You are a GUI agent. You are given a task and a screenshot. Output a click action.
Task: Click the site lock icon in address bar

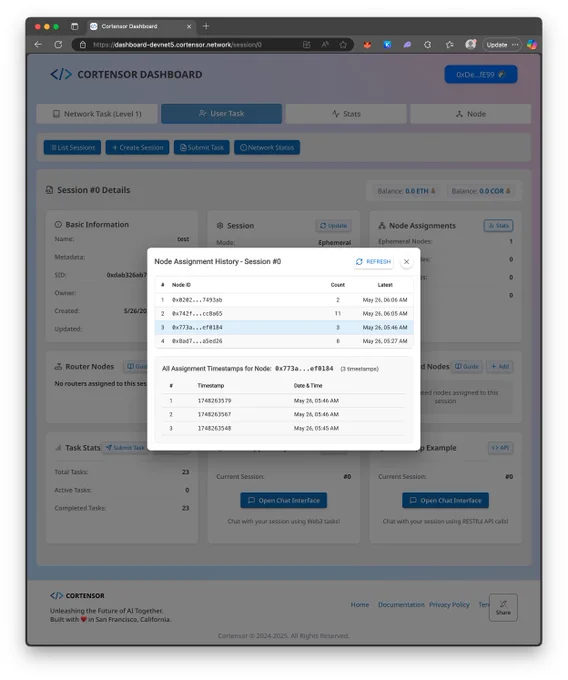tap(83, 44)
